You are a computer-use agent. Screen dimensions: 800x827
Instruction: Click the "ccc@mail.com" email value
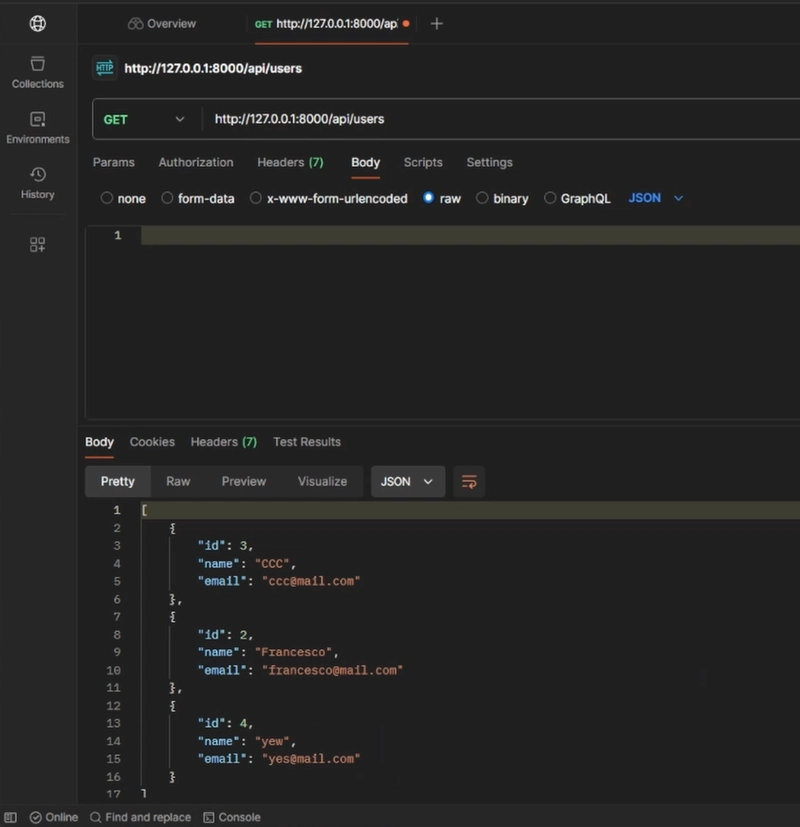coord(311,581)
